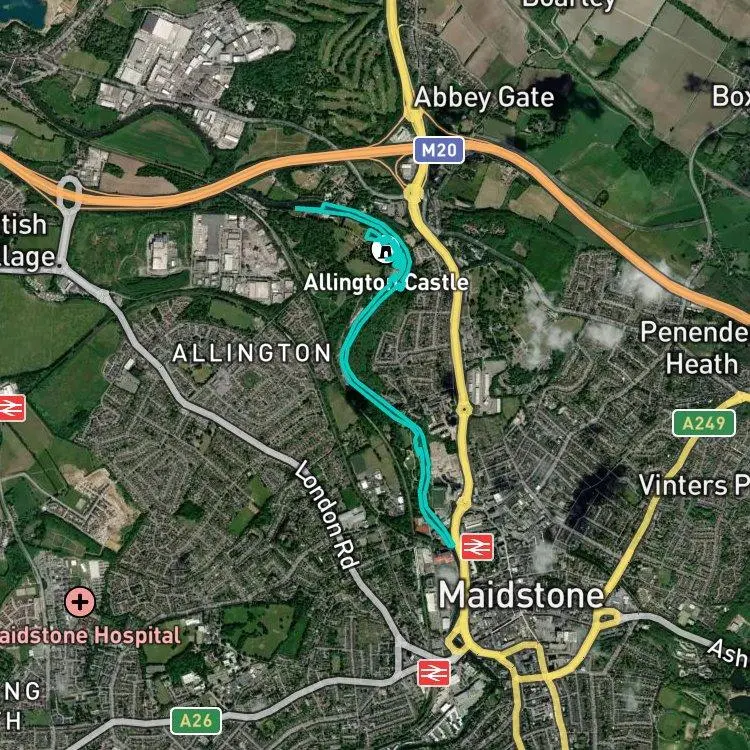
Task: Click the A26 road sign badge
Action: click(x=196, y=721)
